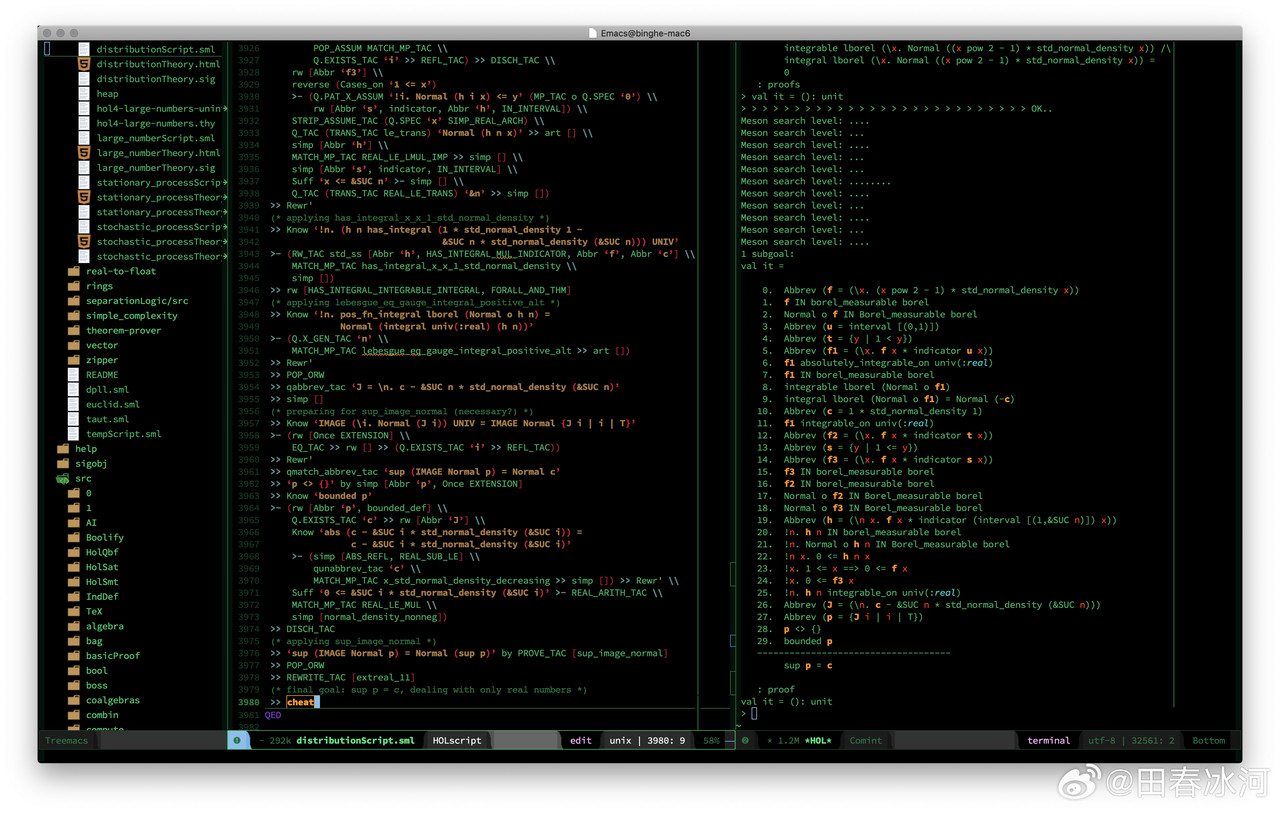Click the terminal label in the right mode line

click(1048, 740)
